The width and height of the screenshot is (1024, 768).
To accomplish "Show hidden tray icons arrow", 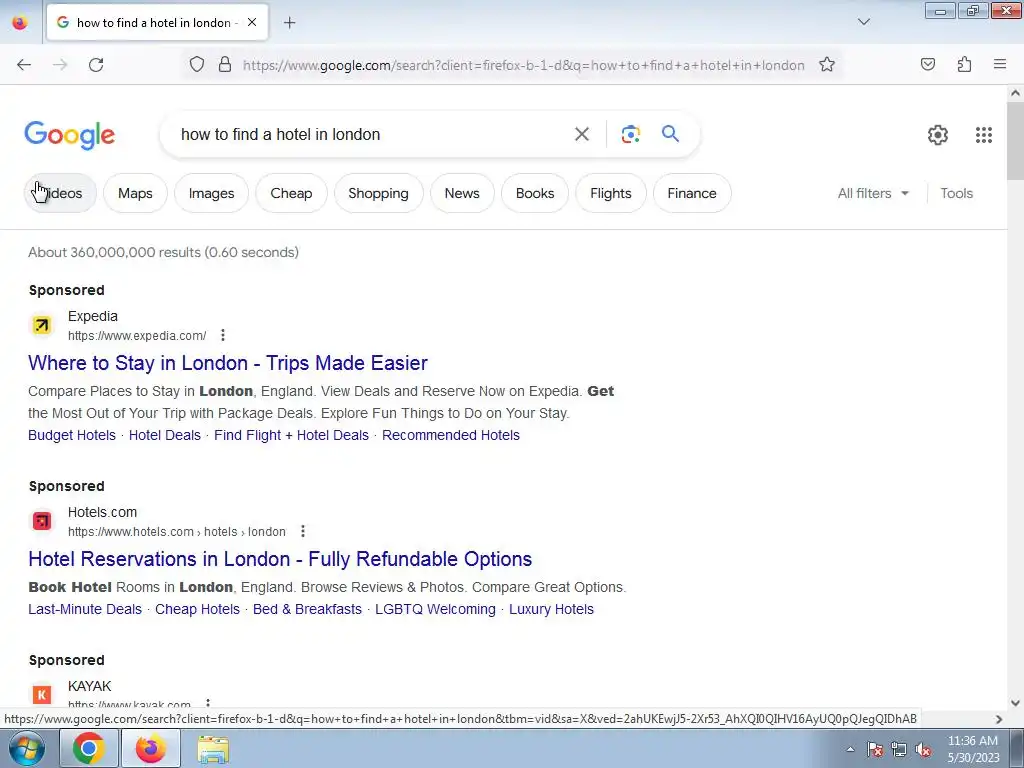I will click(850, 749).
